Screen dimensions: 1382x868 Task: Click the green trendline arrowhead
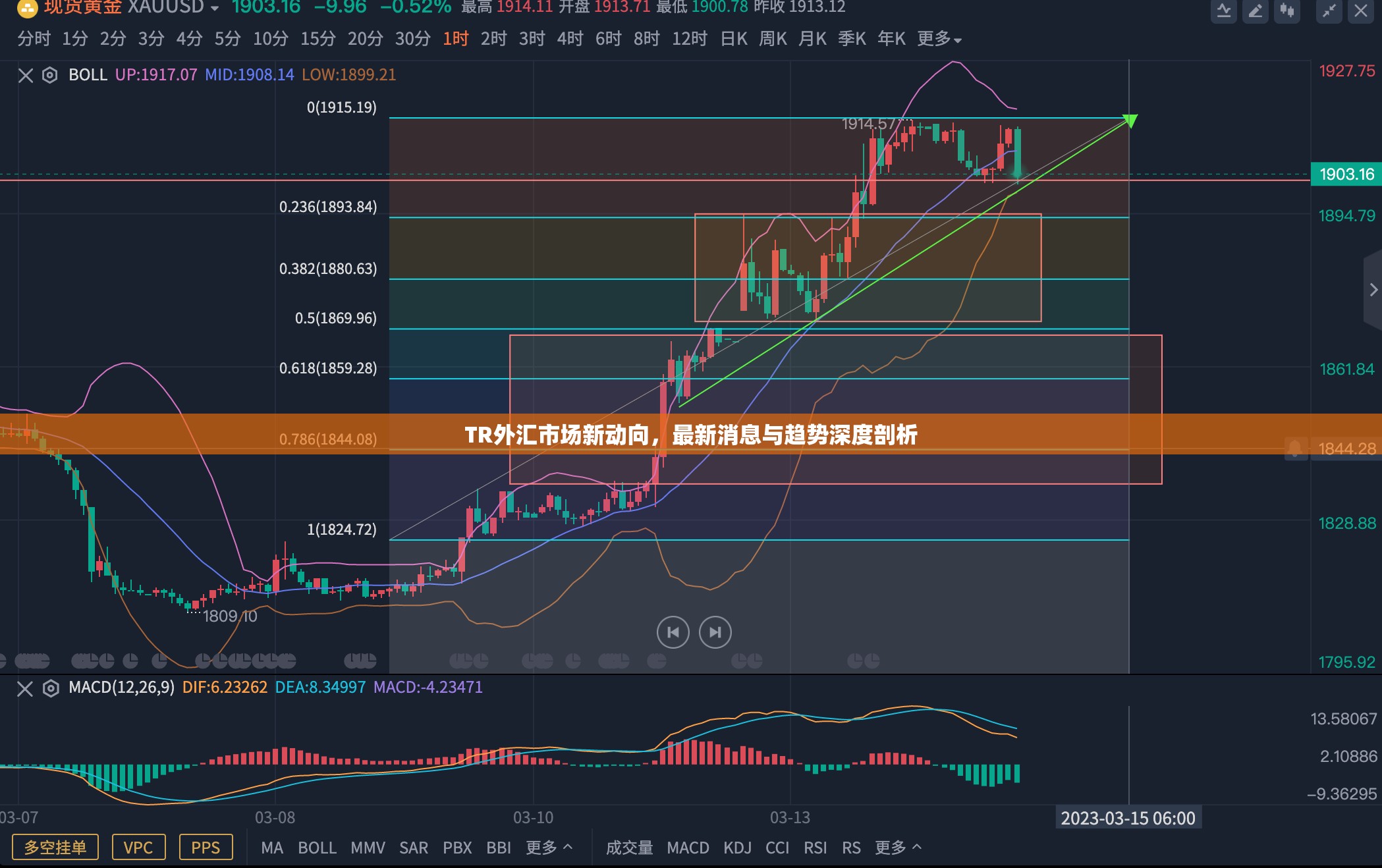1130,121
